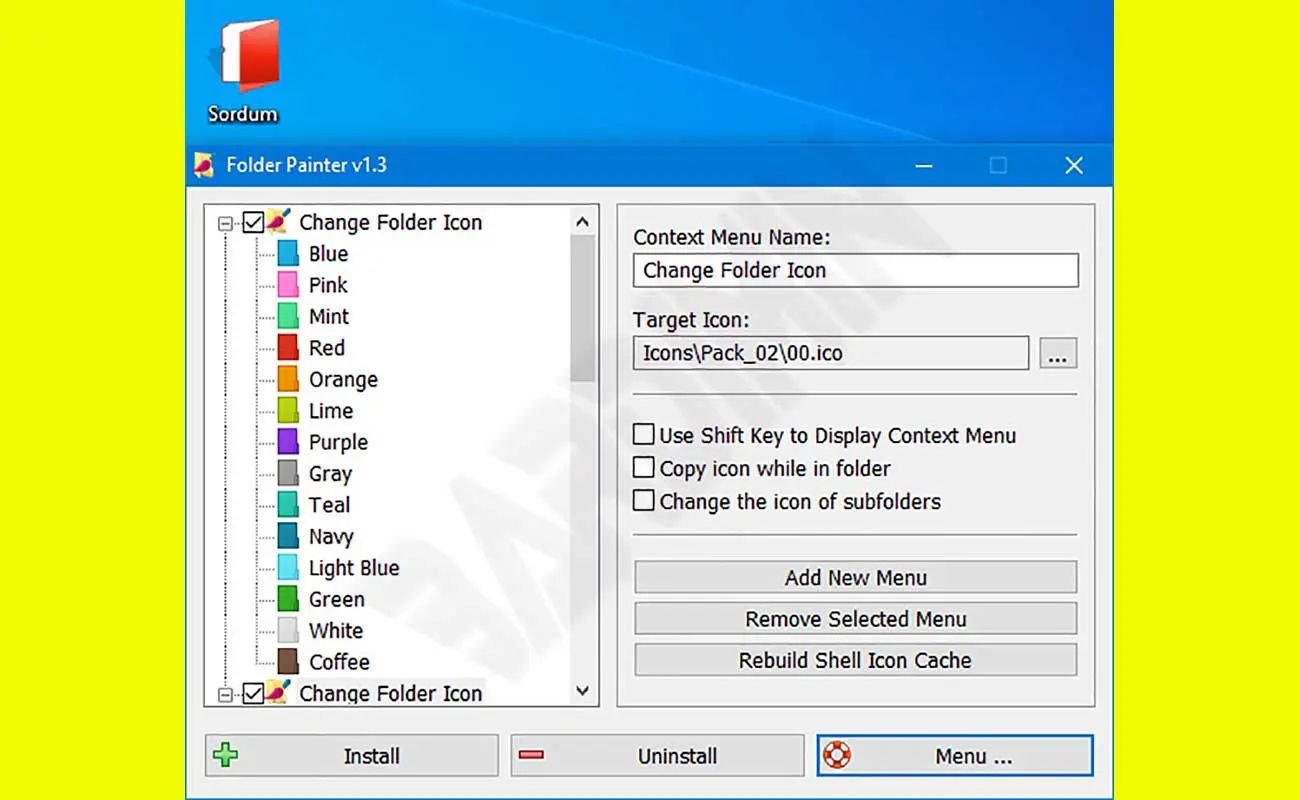Select the Purple folder icon
Screen dimensions: 1300x800
337,442
